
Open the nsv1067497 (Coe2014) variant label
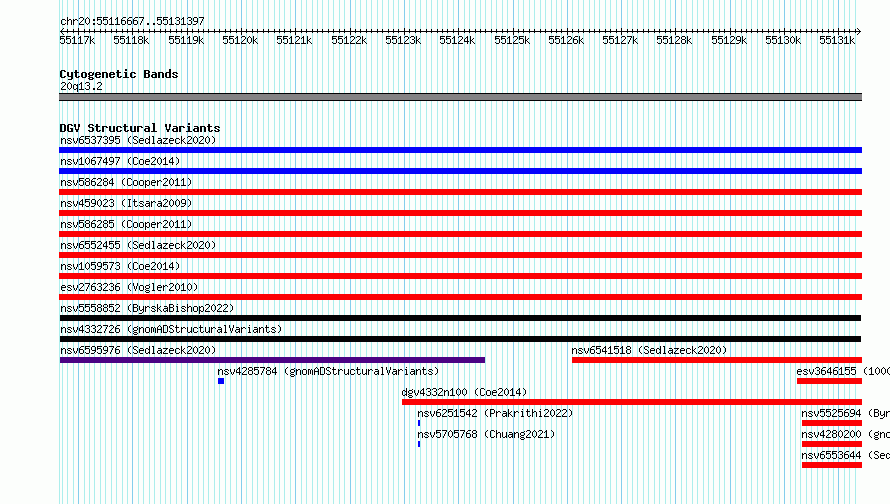click(x=120, y=161)
